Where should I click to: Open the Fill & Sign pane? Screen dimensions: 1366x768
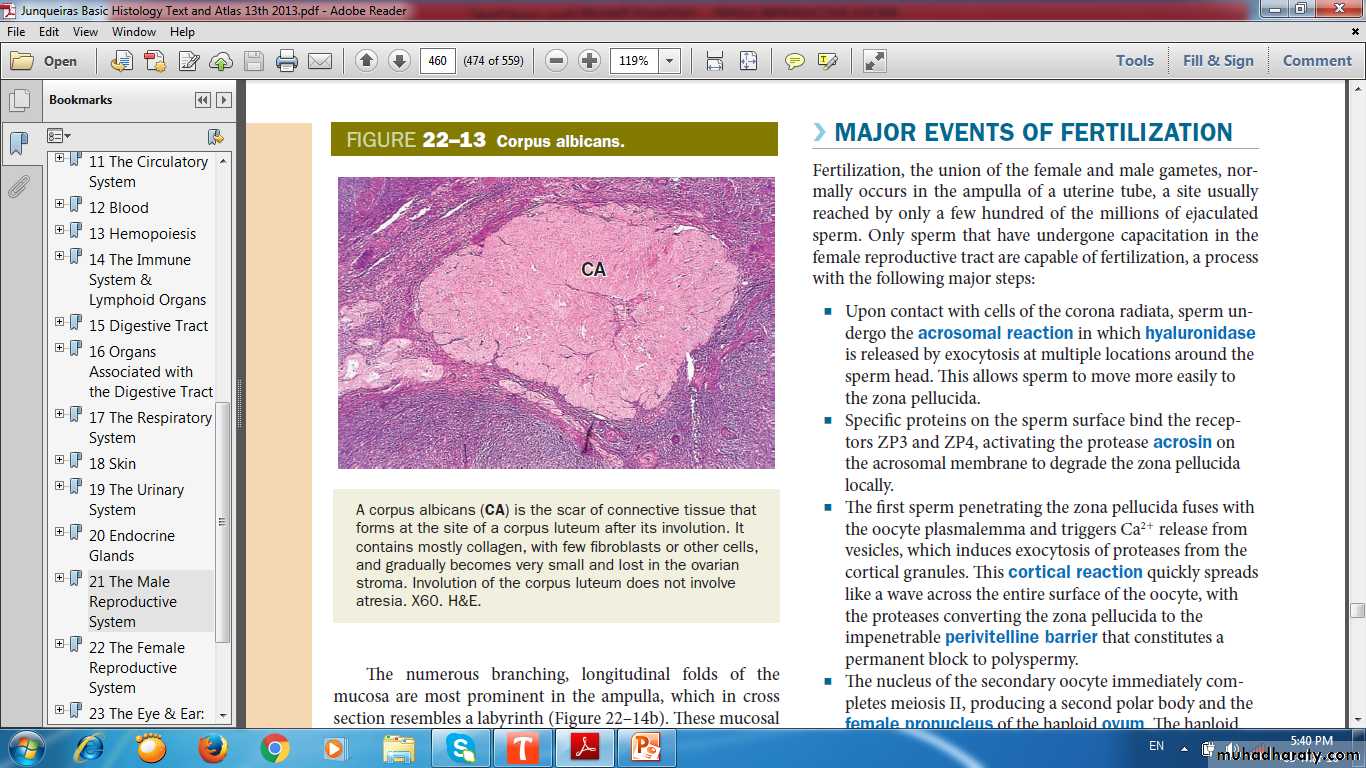click(x=1218, y=61)
